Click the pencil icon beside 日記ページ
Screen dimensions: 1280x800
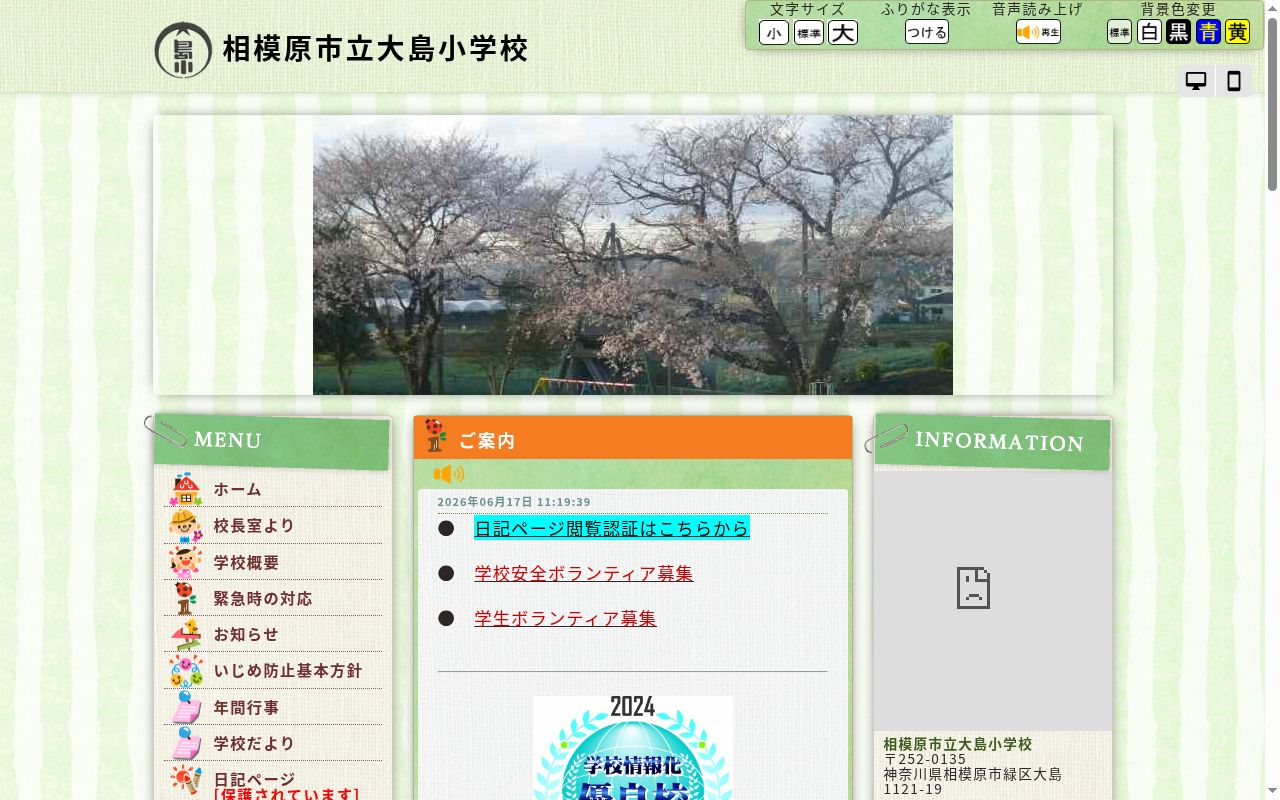pyautogui.click(x=185, y=780)
